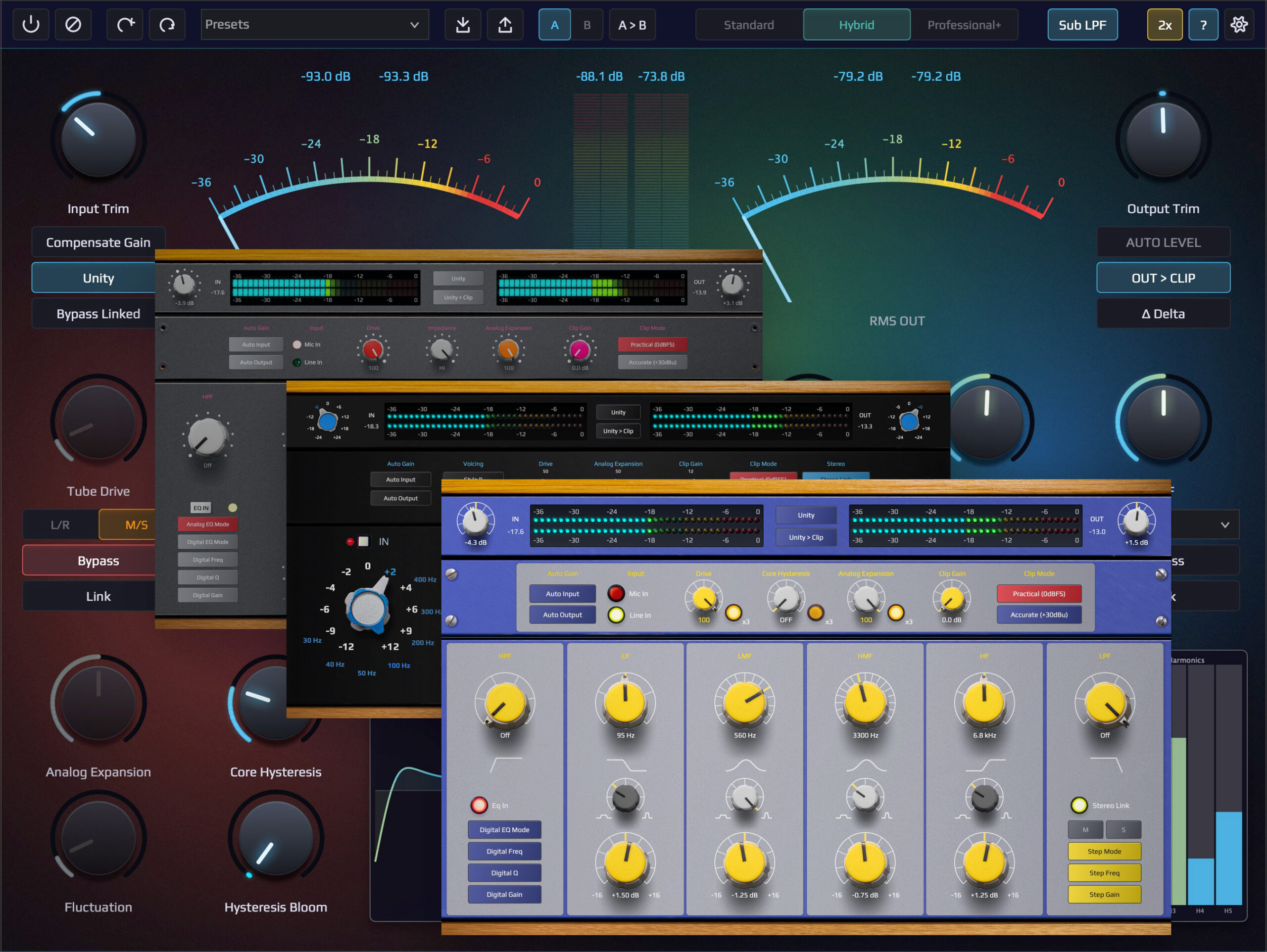1267x952 pixels.
Task: Enable the Sub LPF button
Action: pos(1082,25)
